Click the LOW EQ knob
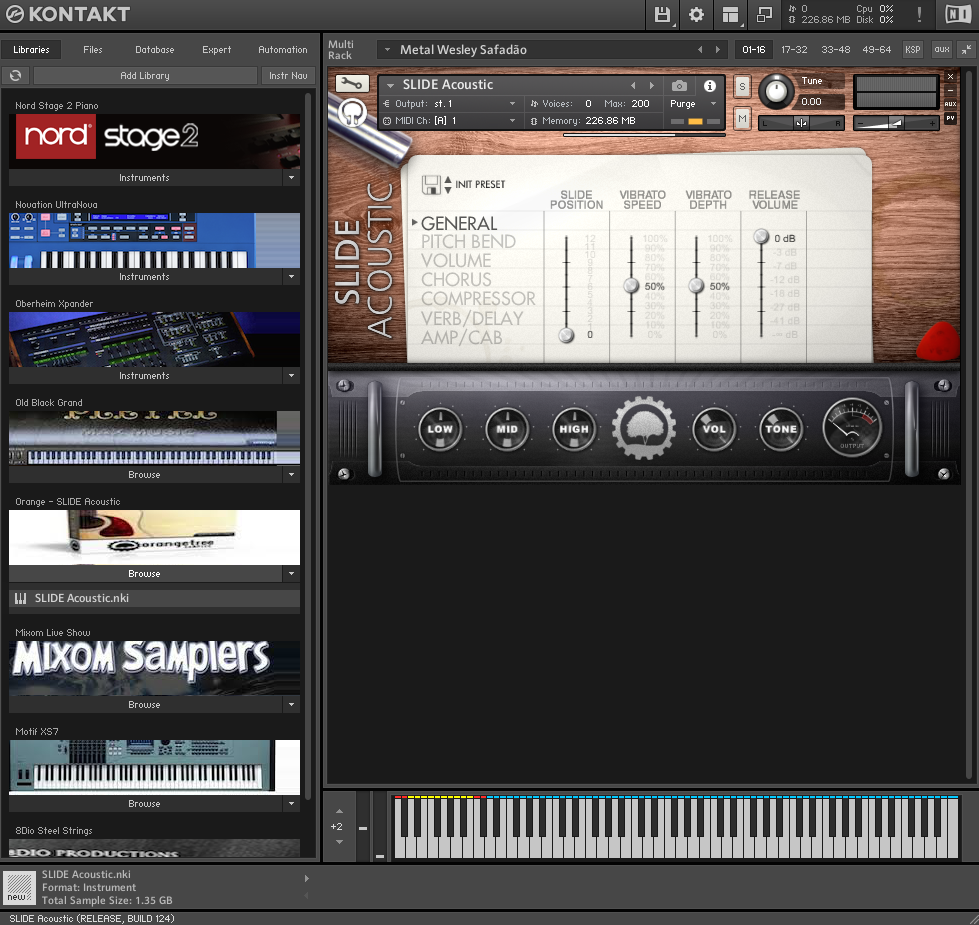The width and height of the screenshot is (979, 925). 440,429
